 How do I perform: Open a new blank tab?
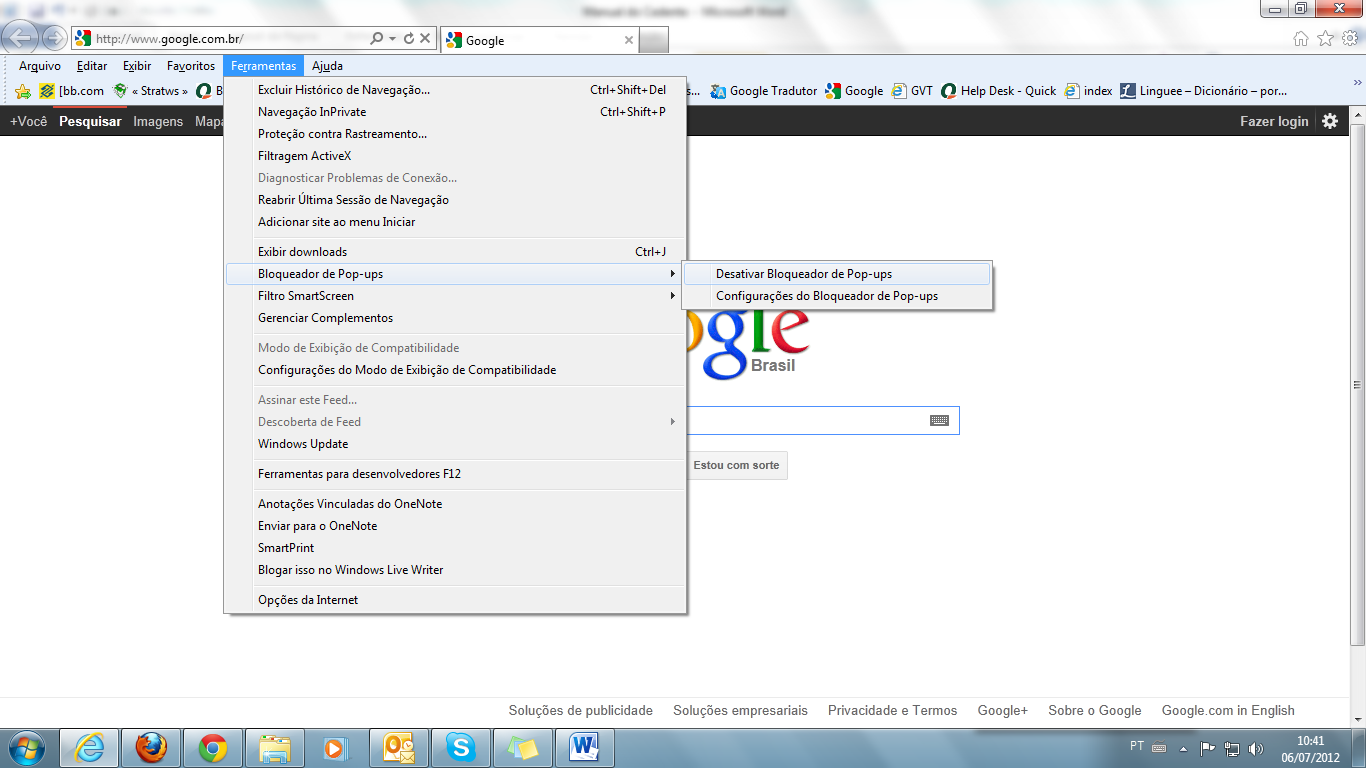tap(654, 41)
